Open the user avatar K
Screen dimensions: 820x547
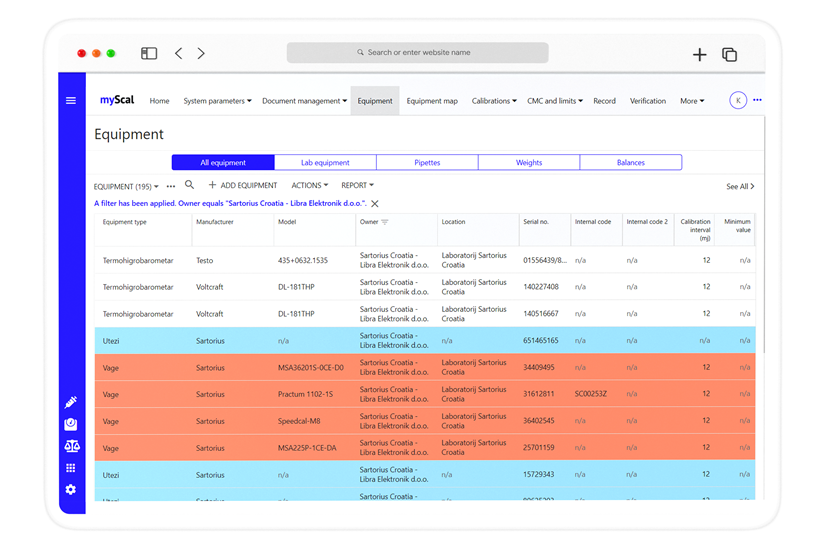click(x=738, y=101)
